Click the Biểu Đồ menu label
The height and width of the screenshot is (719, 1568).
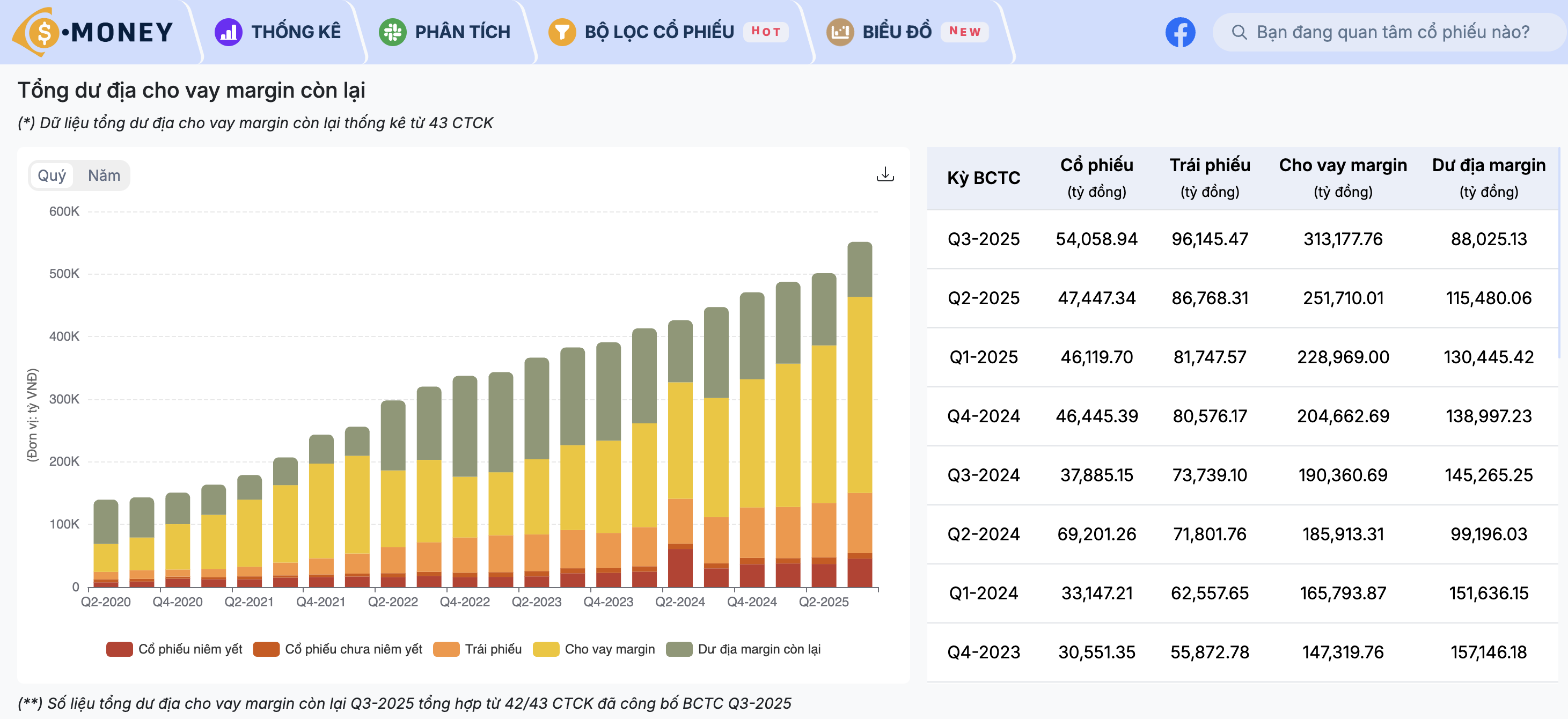point(897,32)
